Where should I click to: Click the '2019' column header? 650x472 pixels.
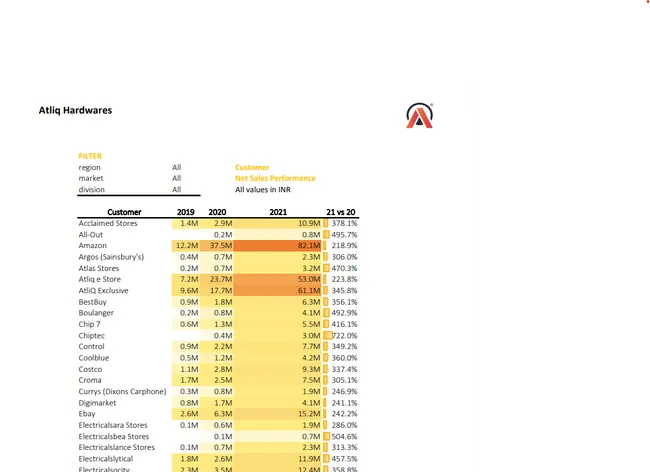point(186,212)
